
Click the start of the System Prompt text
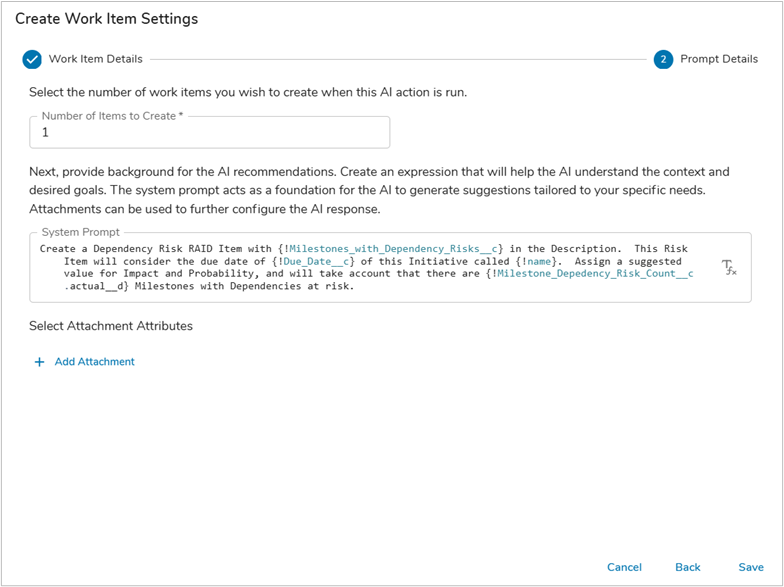pyautogui.click(x=42, y=249)
